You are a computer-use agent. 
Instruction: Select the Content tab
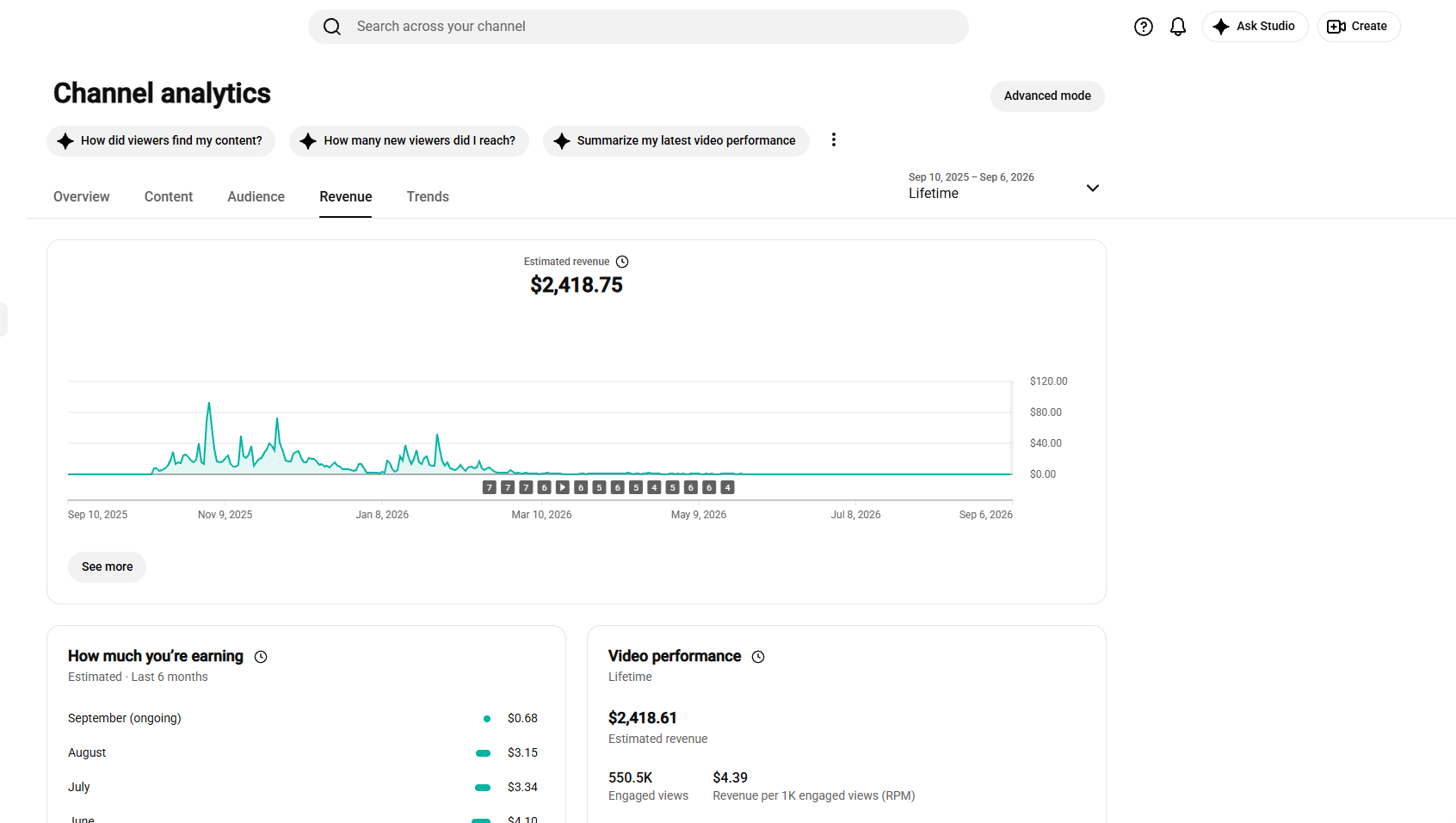(x=169, y=196)
